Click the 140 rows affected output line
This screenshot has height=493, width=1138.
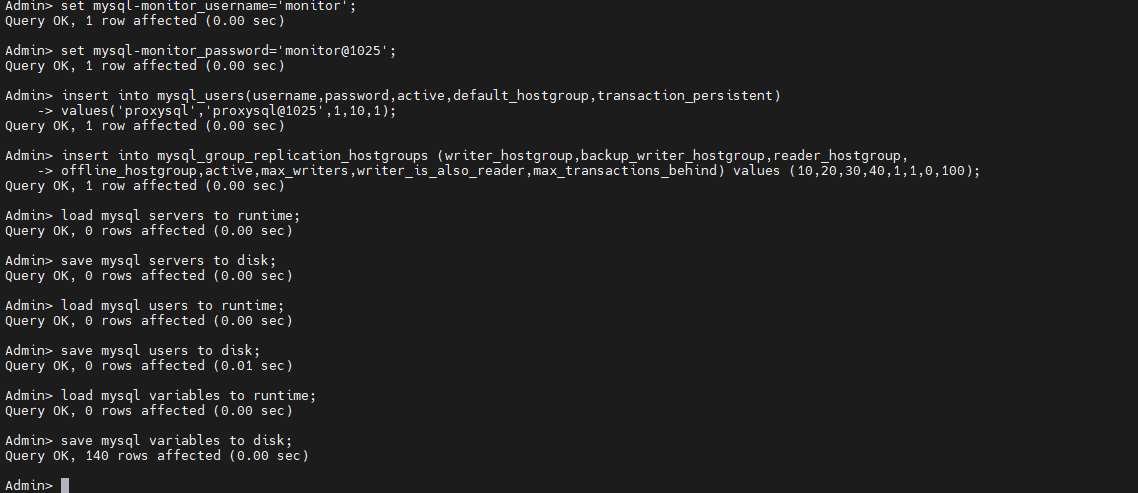click(157, 456)
